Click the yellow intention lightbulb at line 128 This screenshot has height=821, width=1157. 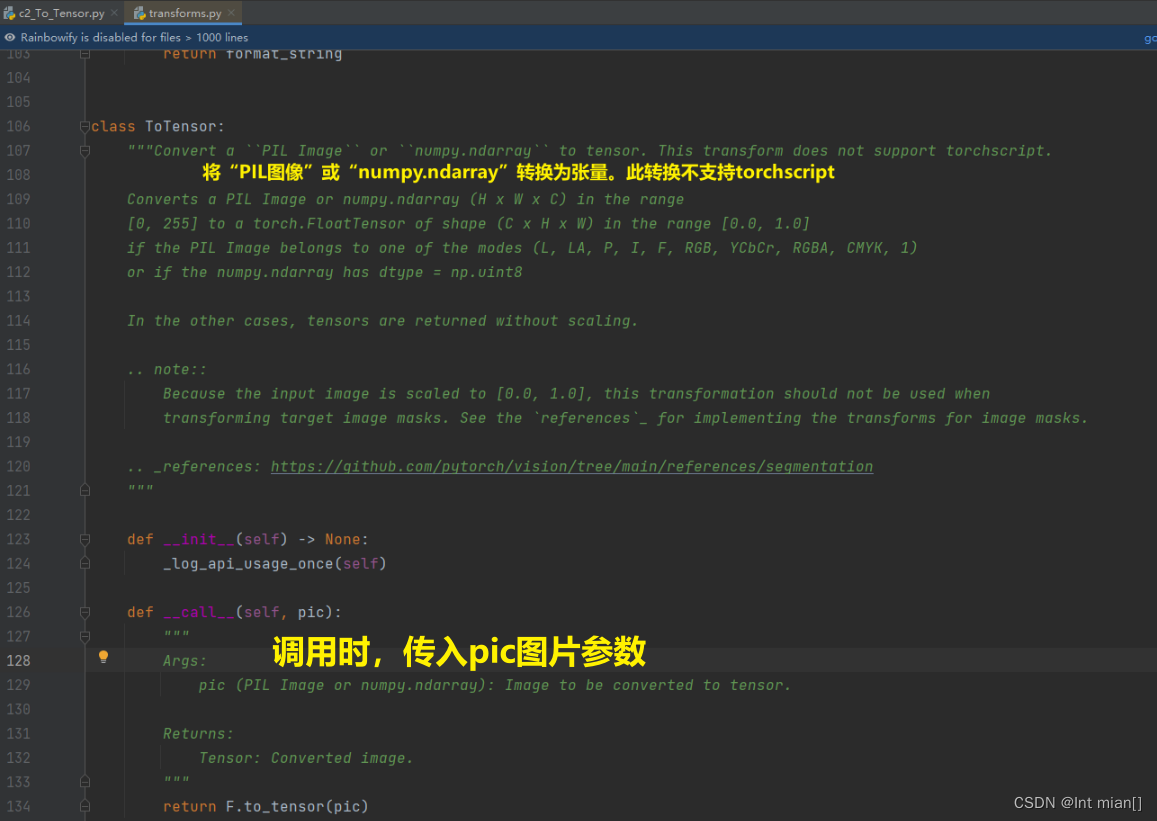[103, 657]
